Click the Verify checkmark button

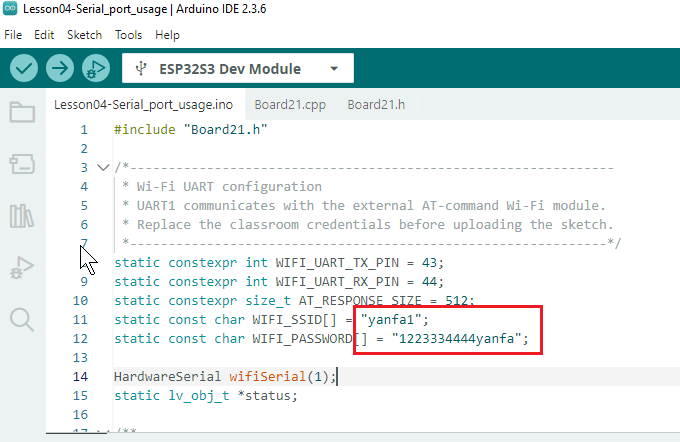click(x=24, y=68)
